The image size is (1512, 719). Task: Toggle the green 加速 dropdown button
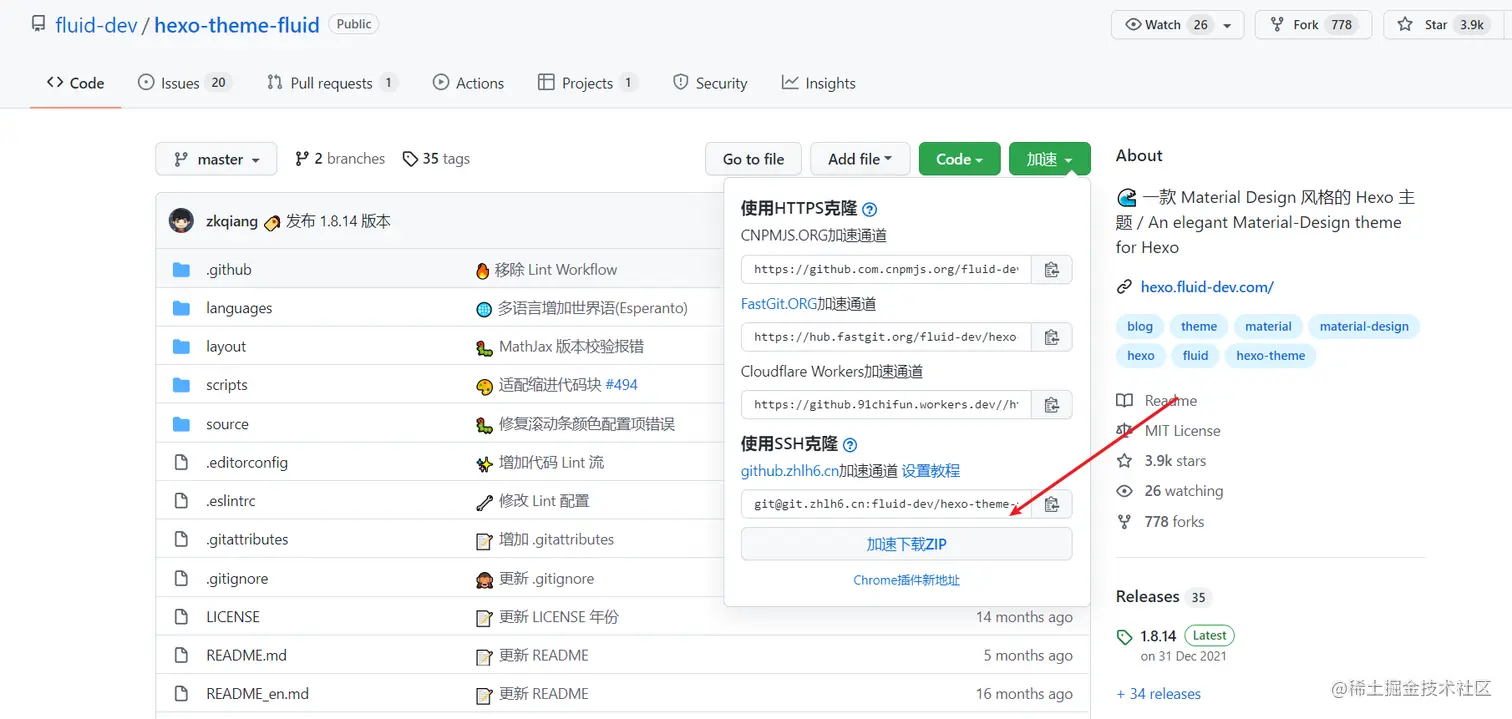point(1049,159)
